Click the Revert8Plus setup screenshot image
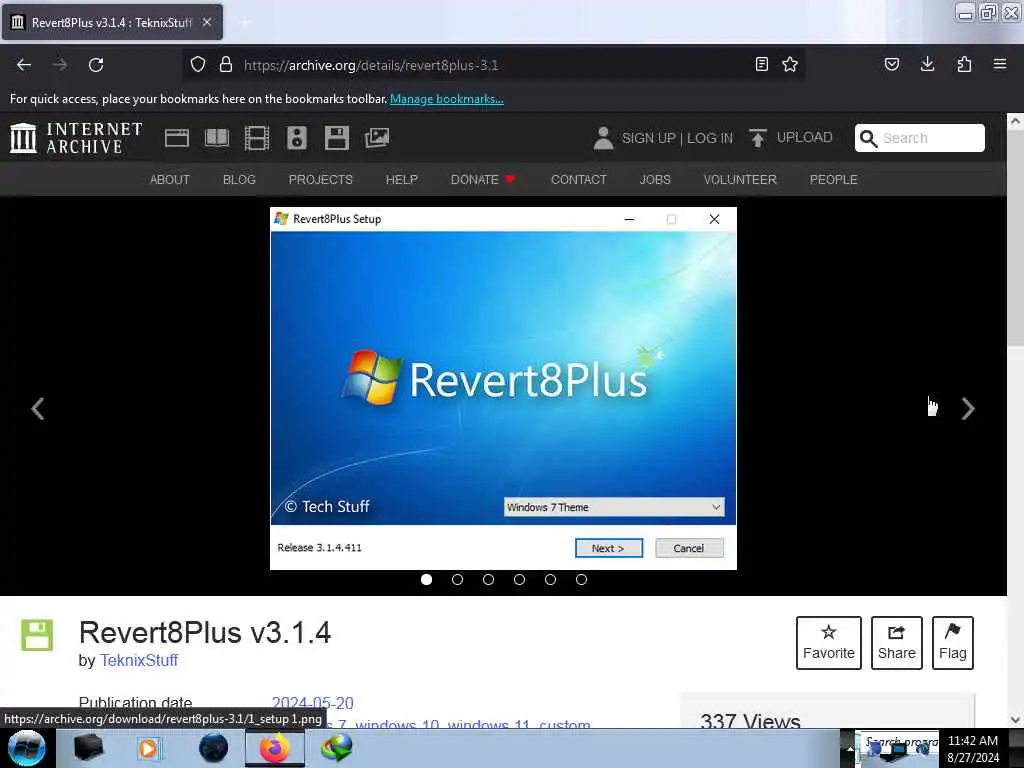This screenshot has width=1024, height=768. (x=504, y=389)
